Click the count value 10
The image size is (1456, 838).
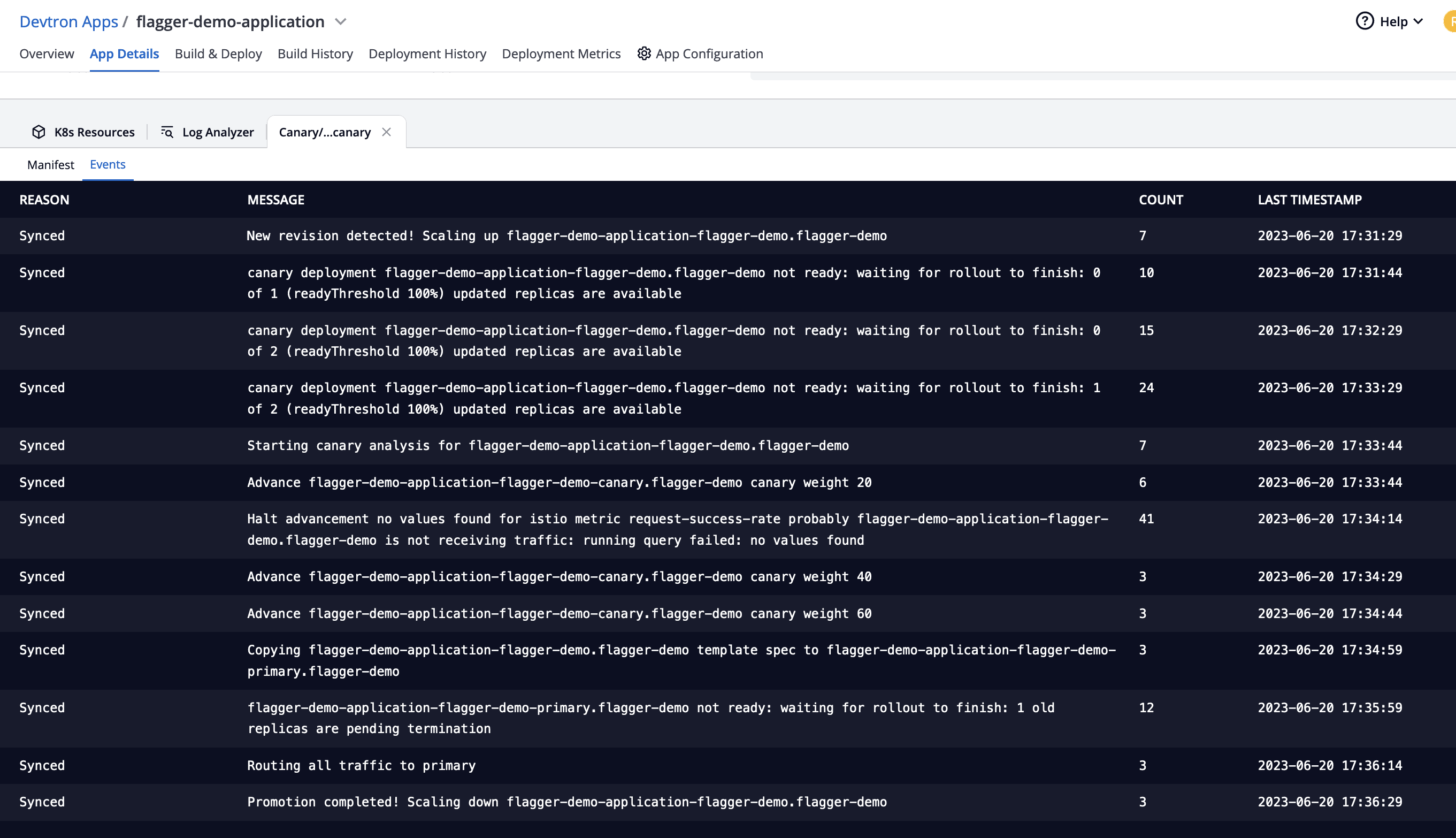coord(1146,272)
